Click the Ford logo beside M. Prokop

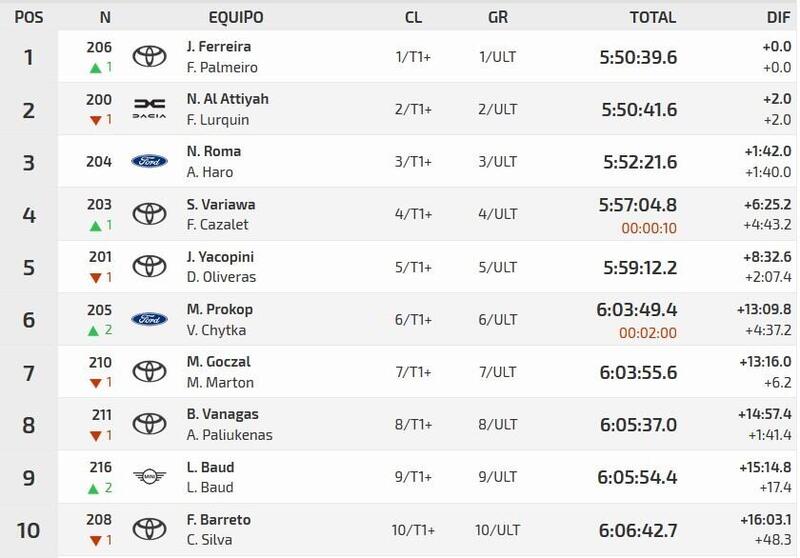[150, 320]
